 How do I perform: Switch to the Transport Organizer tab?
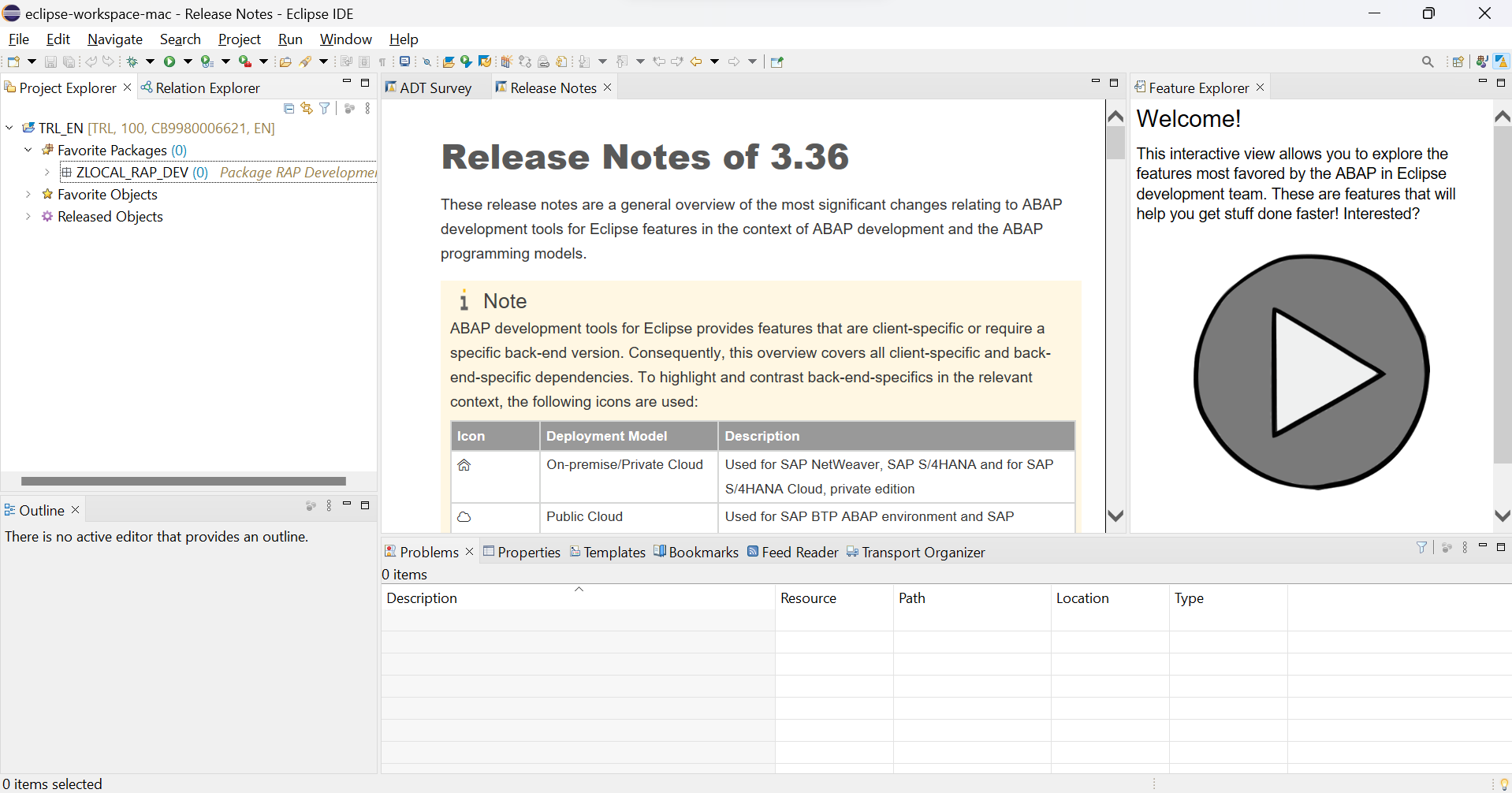922,553
